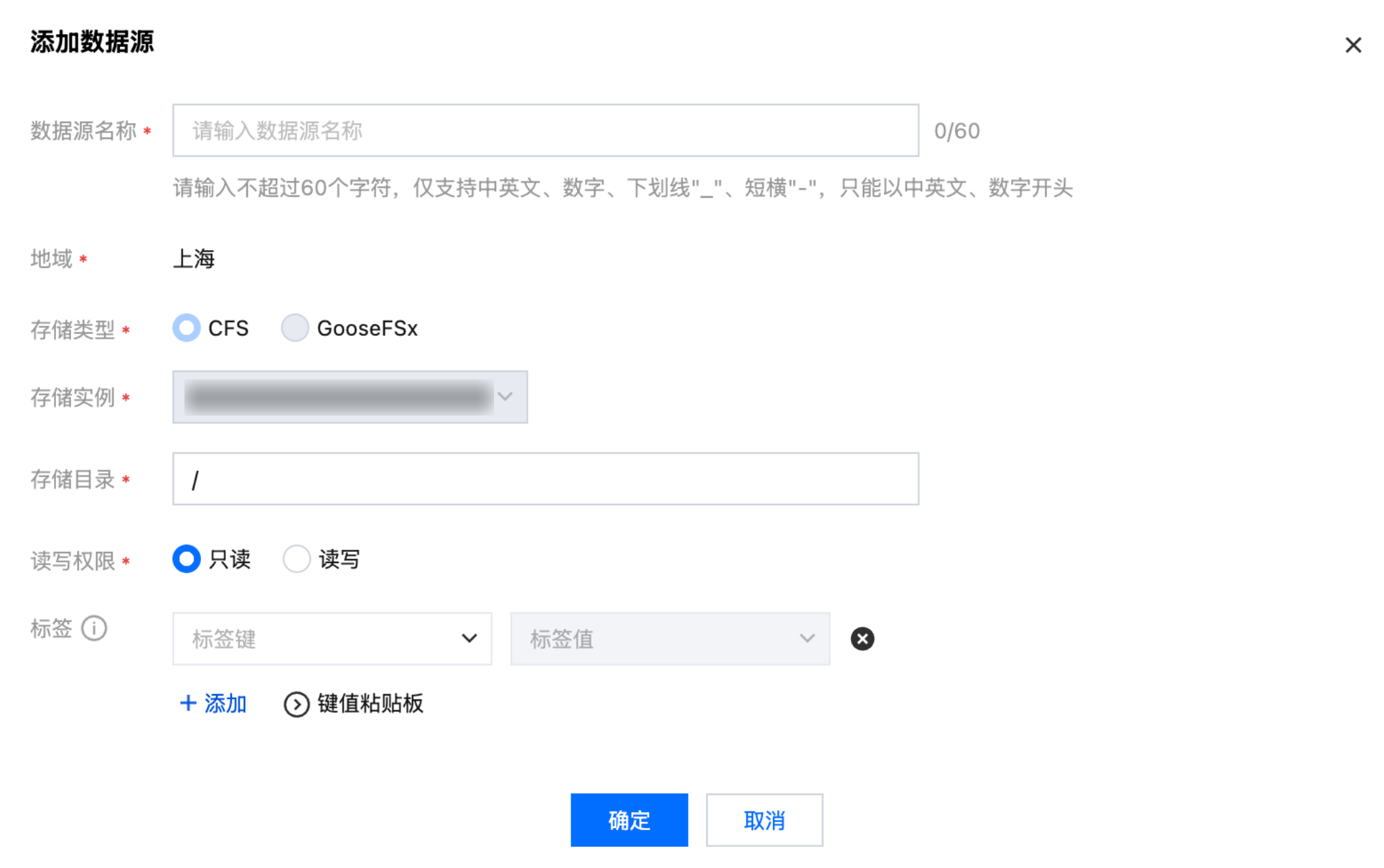Click the storage instance chevron arrow
Screen dimensions: 1384x868
click(505, 396)
